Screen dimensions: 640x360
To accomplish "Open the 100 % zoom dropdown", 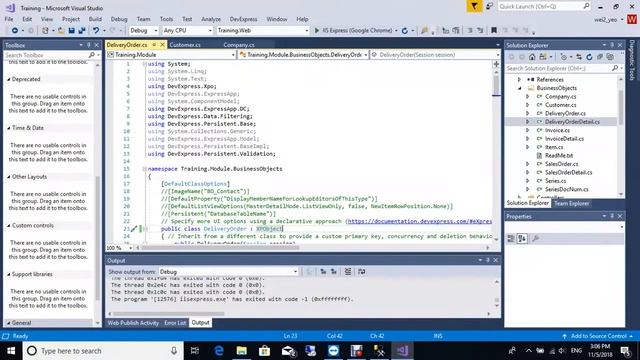I will (119, 248).
